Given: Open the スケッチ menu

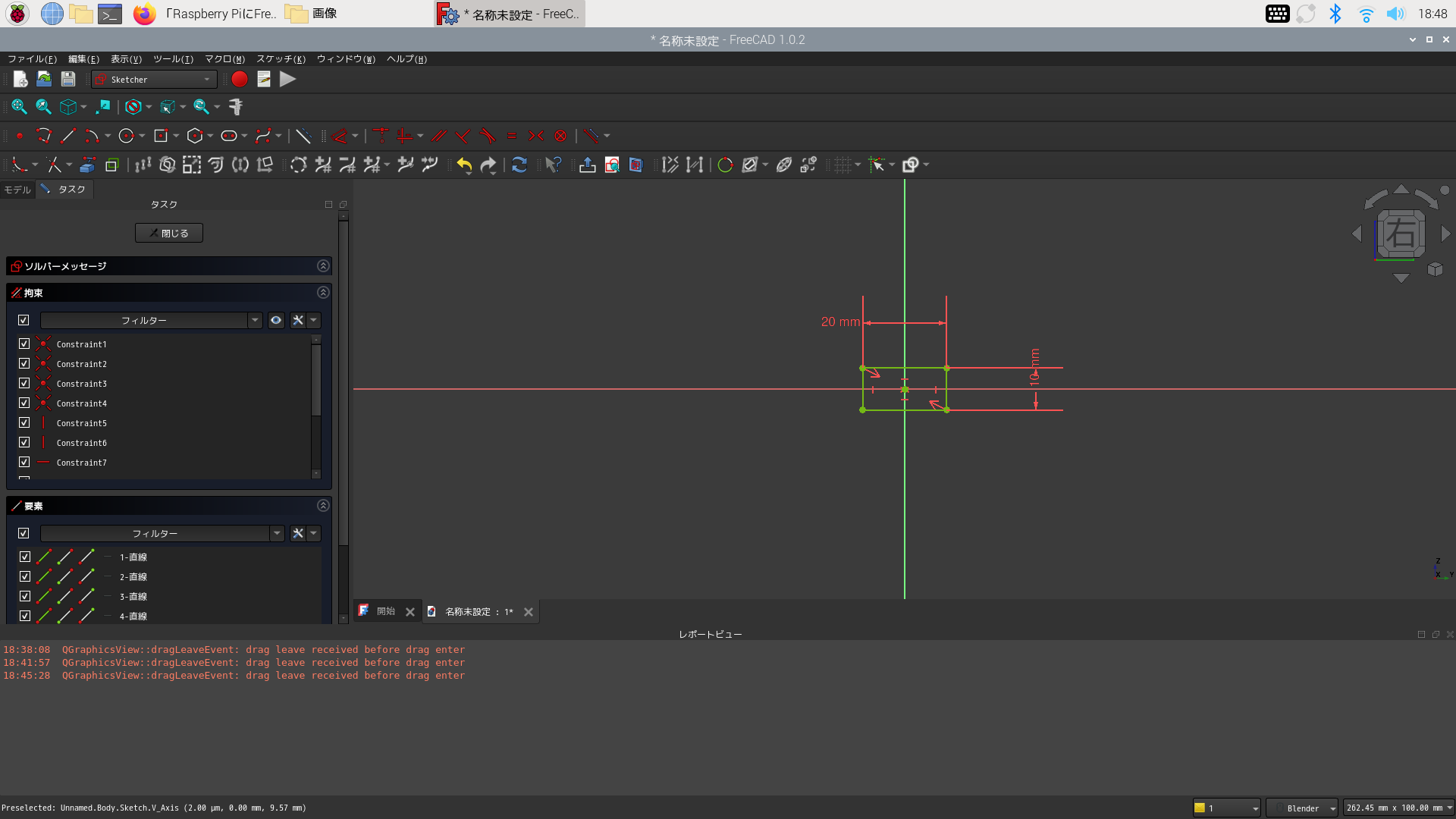Looking at the screenshot, I should click(x=281, y=59).
